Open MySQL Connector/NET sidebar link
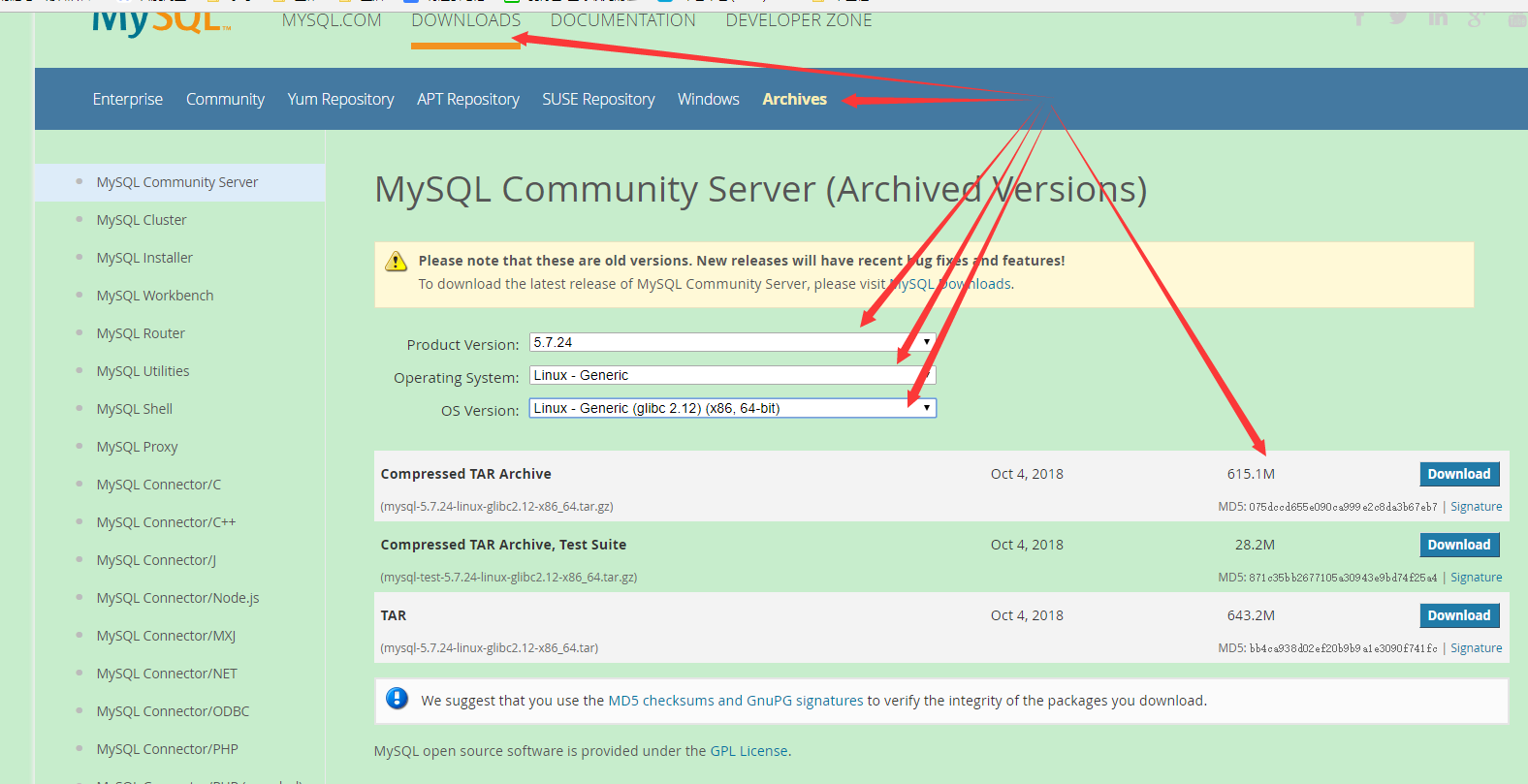1528x784 pixels. pos(167,674)
